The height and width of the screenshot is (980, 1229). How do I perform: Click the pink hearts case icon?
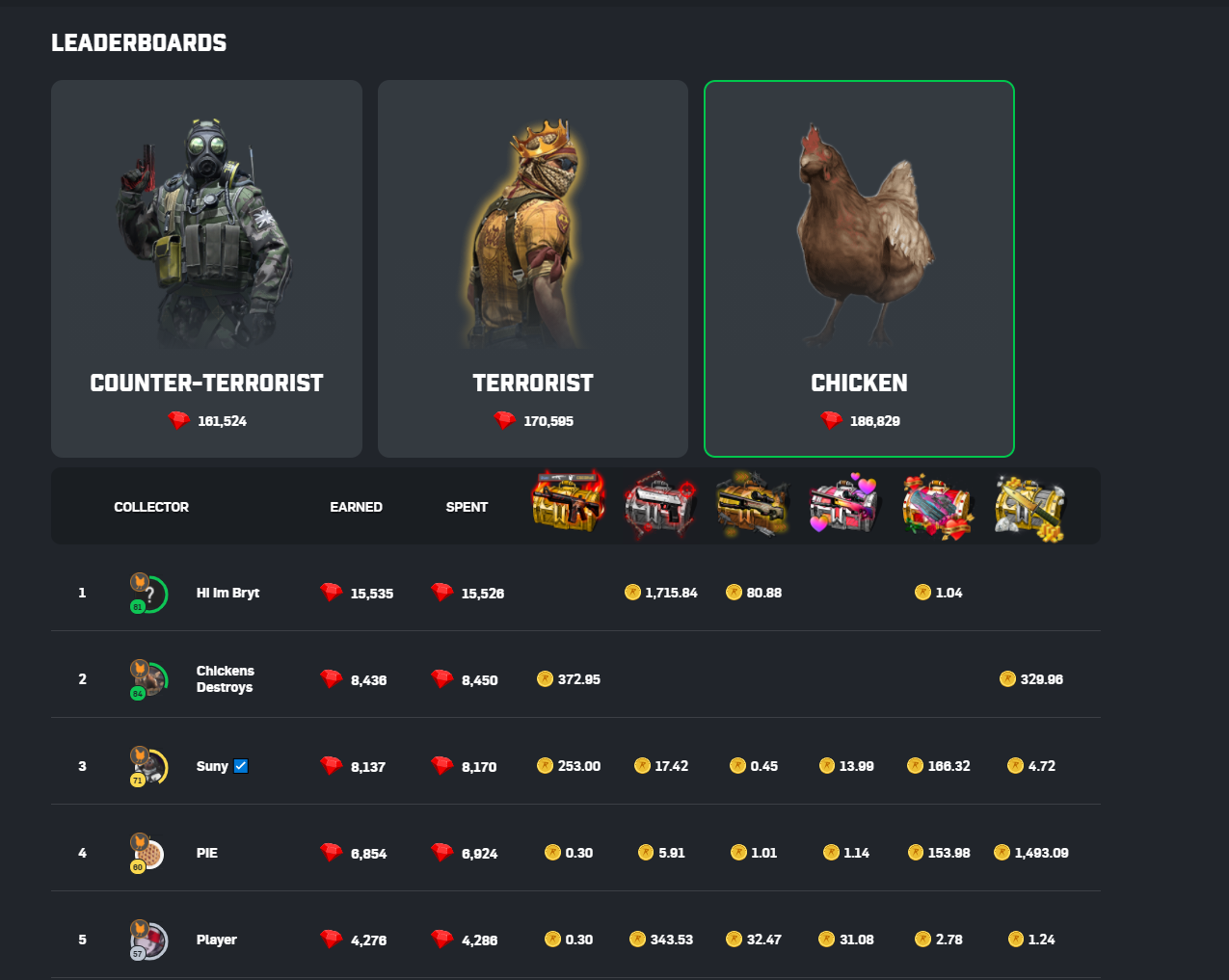pyautogui.click(x=844, y=503)
